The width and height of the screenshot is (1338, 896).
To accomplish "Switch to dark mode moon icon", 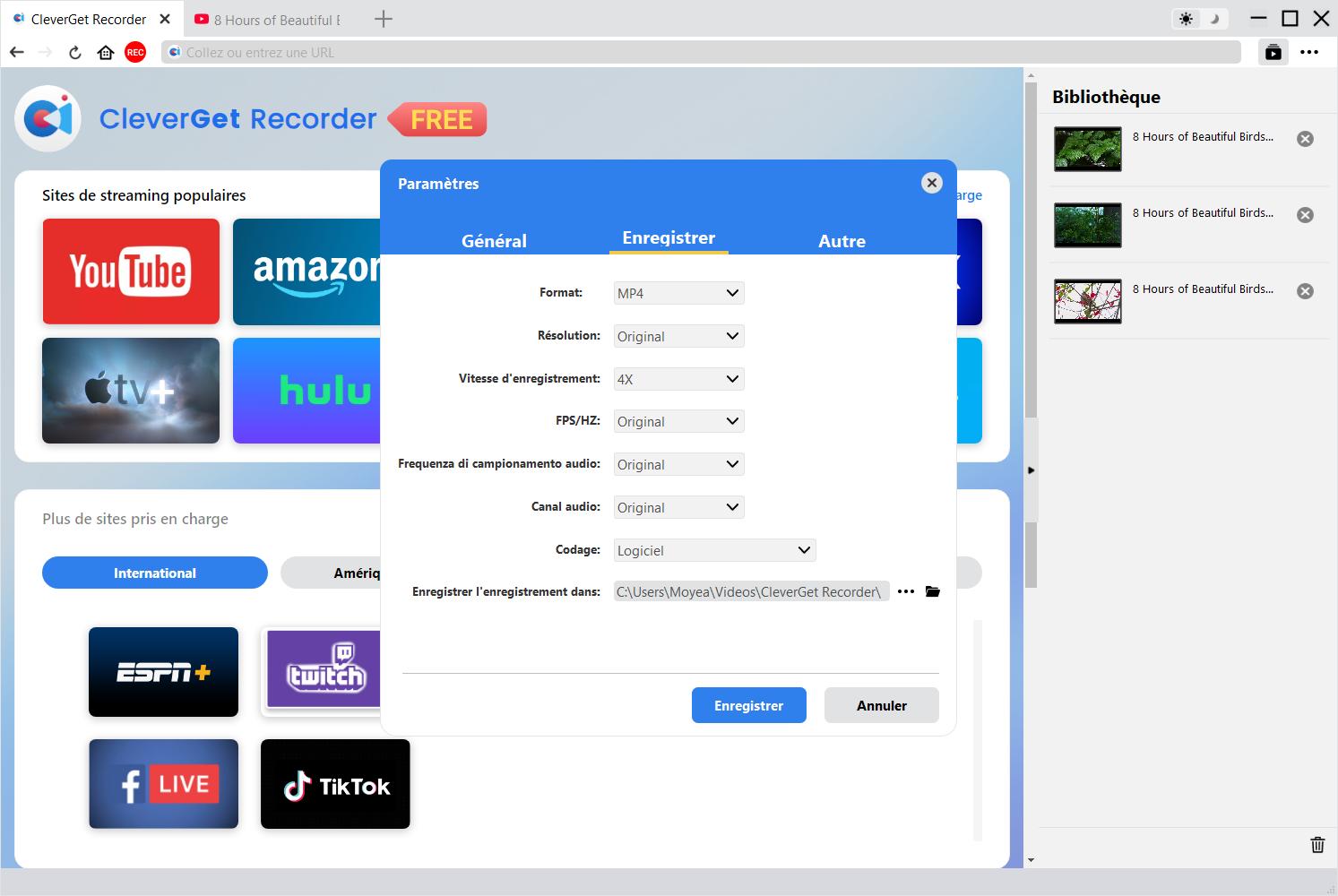I will (x=1215, y=19).
